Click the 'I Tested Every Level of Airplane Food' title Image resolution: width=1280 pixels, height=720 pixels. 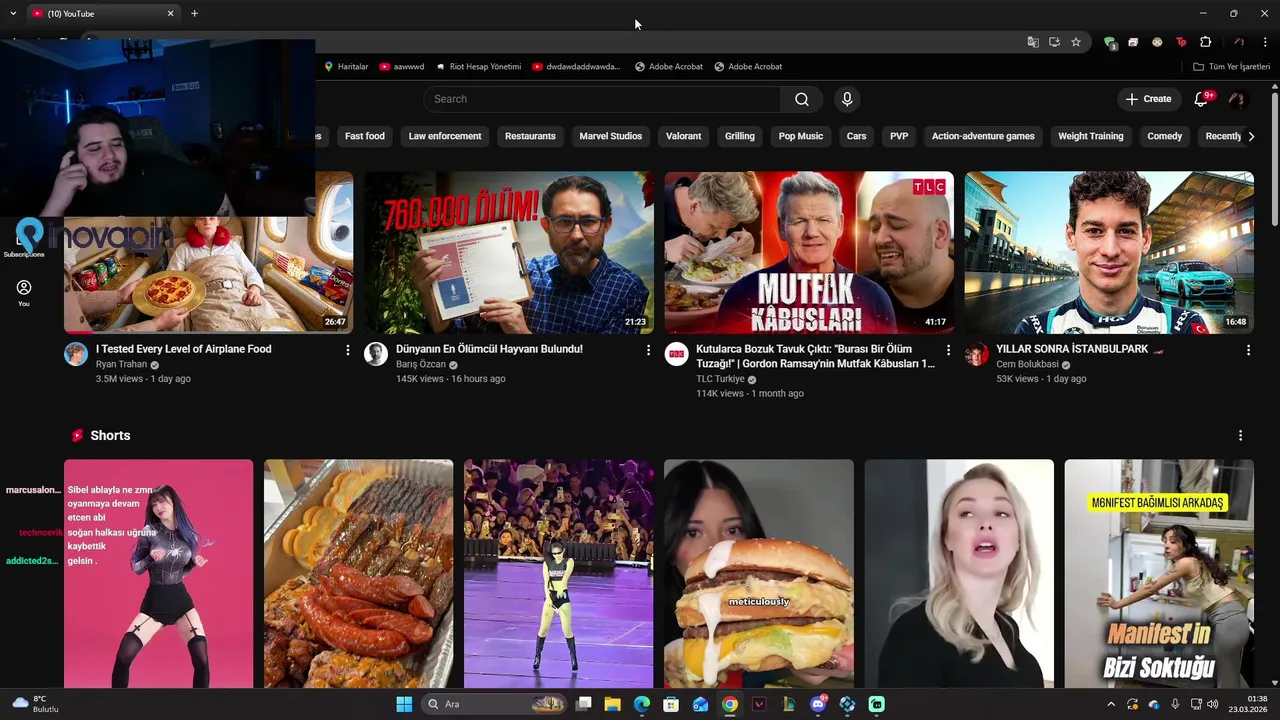183,349
